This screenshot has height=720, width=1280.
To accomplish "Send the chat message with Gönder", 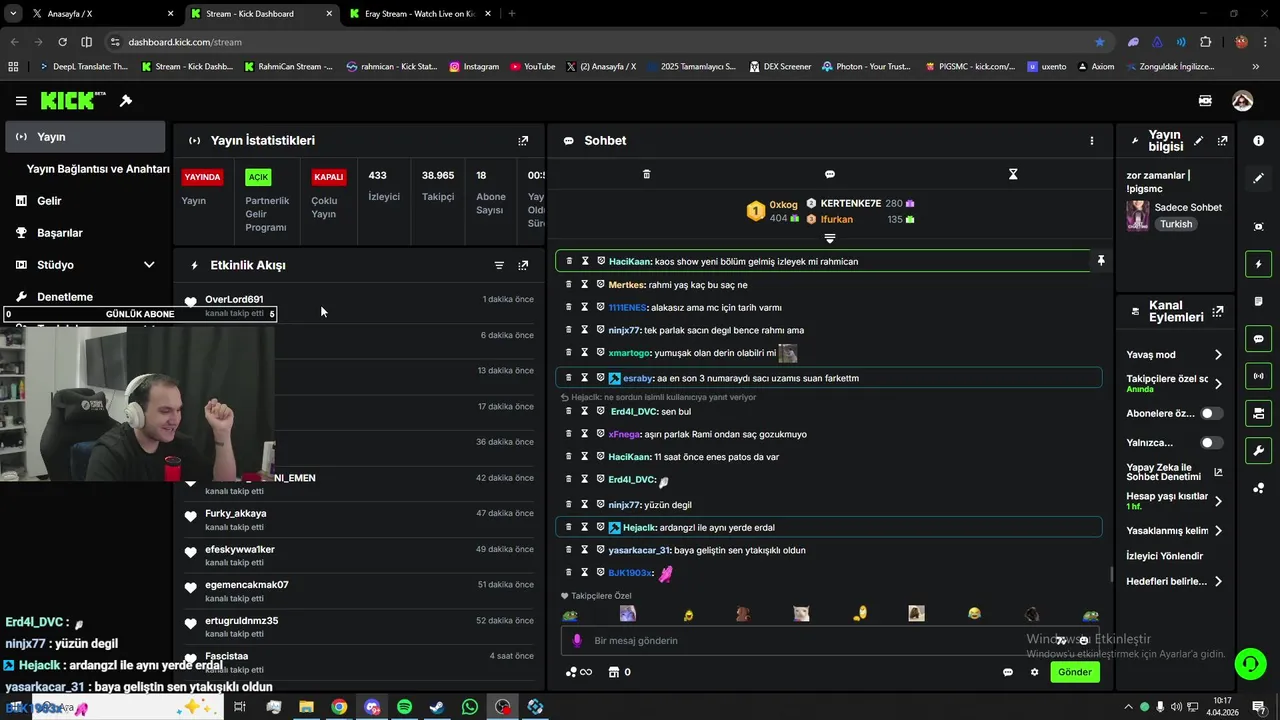I will [x=1075, y=672].
